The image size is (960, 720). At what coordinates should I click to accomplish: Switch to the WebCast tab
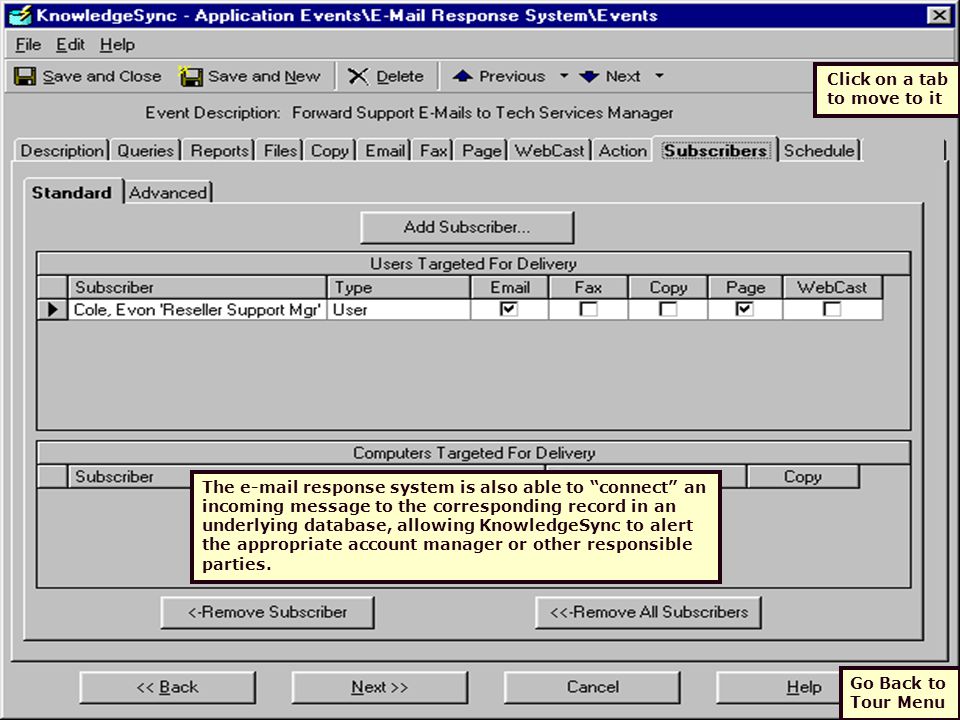click(x=550, y=151)
